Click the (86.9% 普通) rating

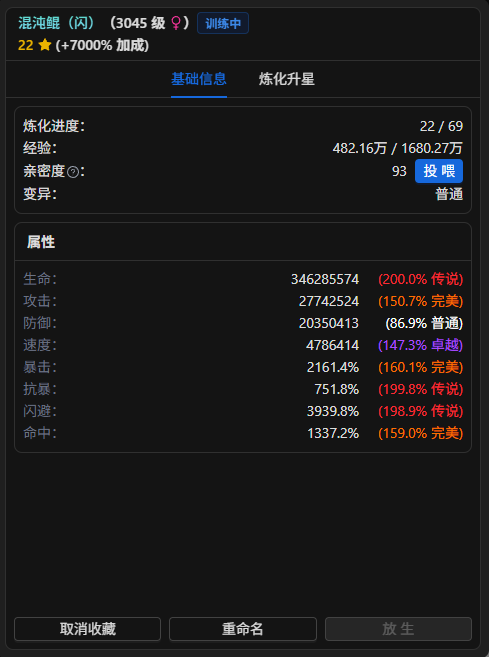click(424, 323)
